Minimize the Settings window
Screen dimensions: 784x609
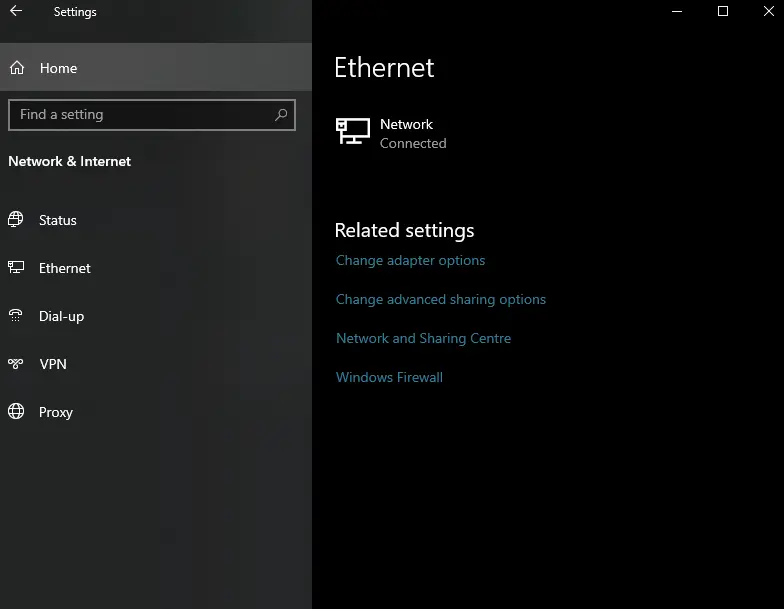pos(677,11)
